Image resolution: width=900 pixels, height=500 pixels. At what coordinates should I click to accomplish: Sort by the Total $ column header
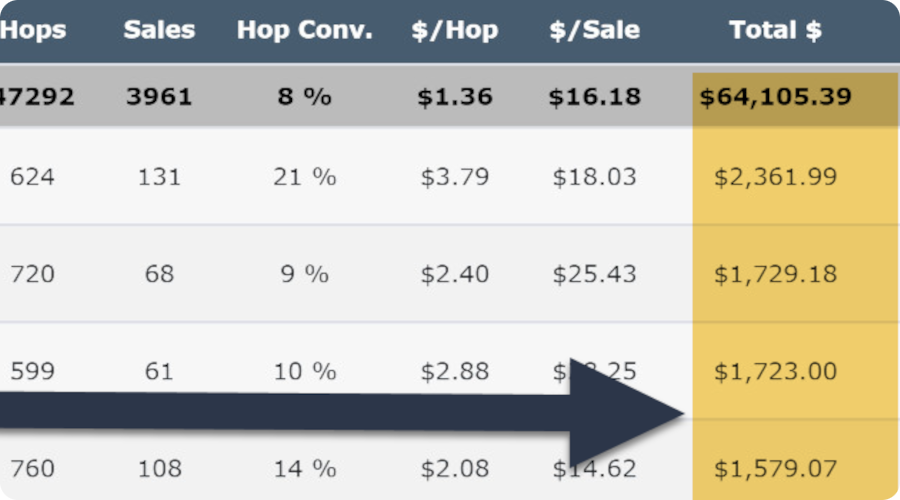point(775,30)
